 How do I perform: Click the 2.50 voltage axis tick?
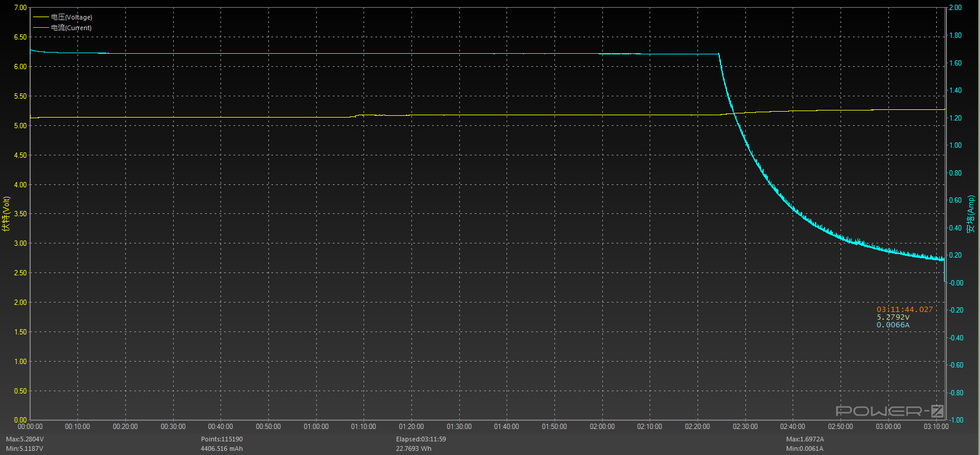coord(20,273)
